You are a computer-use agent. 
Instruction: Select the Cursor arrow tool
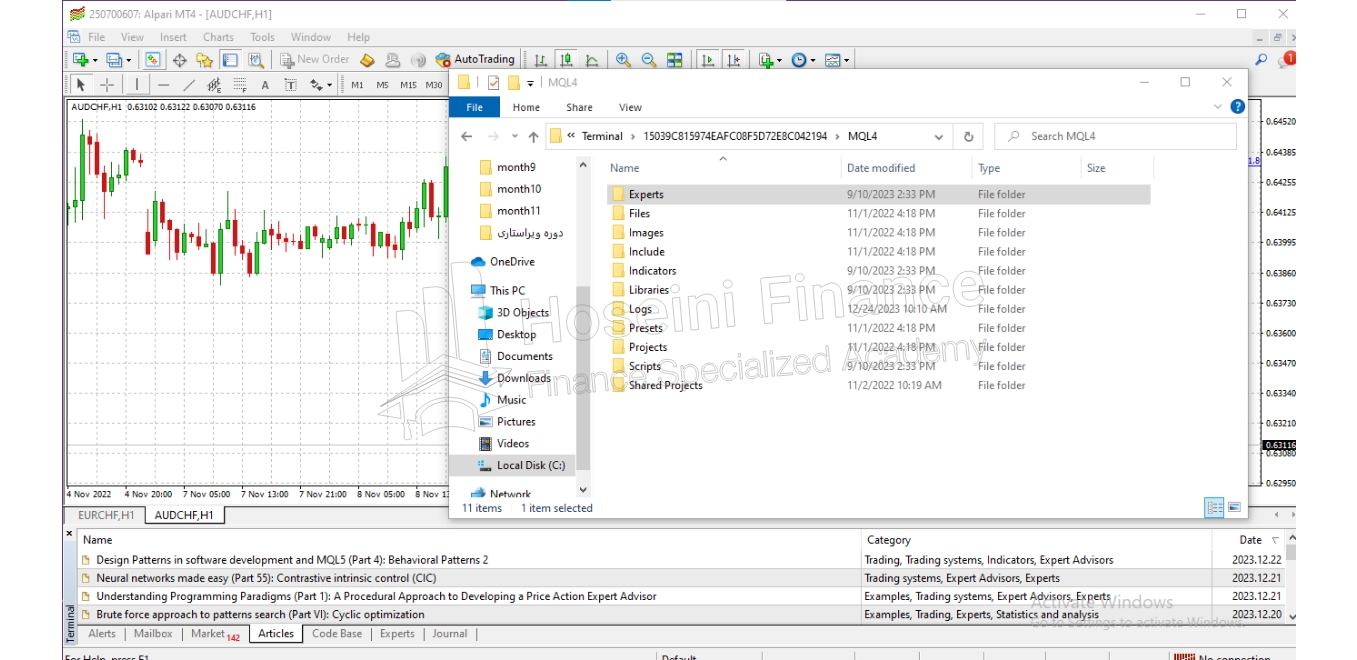pos(81,85)
